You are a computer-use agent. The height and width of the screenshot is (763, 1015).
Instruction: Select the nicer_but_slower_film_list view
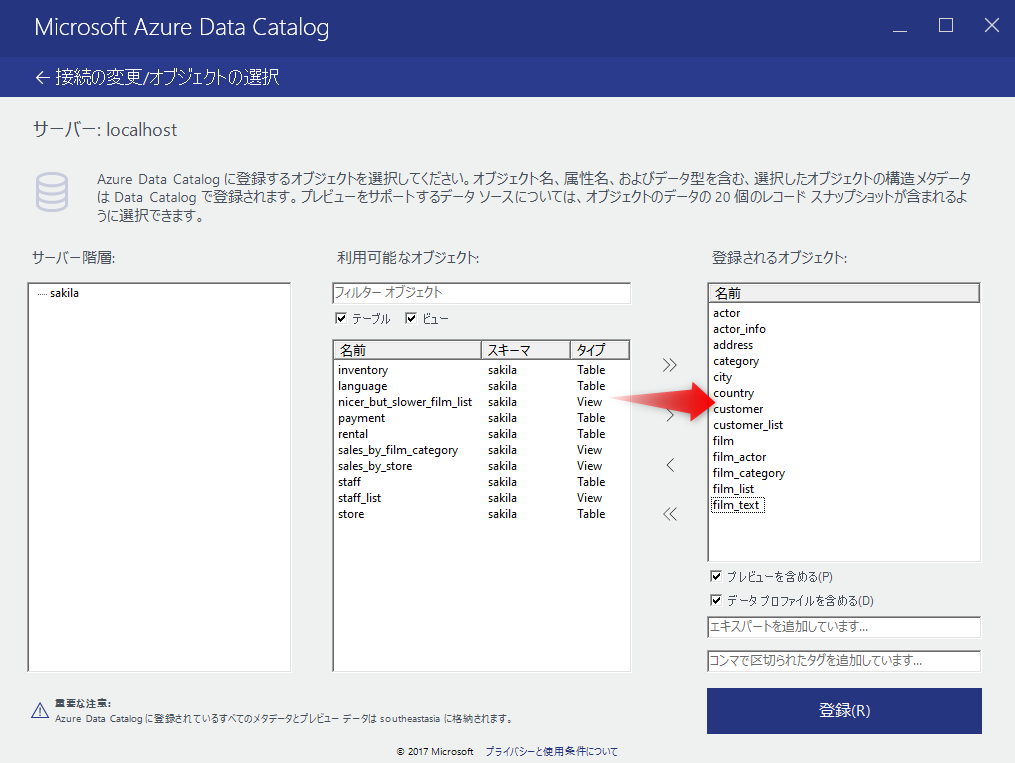481,402
